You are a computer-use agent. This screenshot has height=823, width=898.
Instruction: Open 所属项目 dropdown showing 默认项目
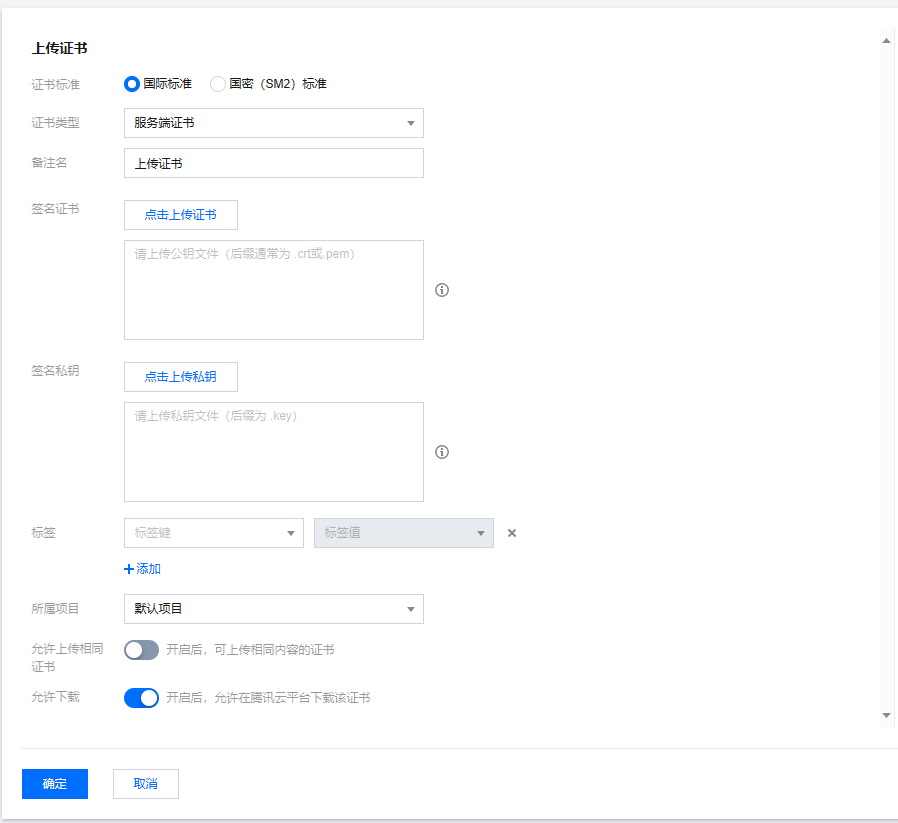pyautogui.click(x=273, y=609)
